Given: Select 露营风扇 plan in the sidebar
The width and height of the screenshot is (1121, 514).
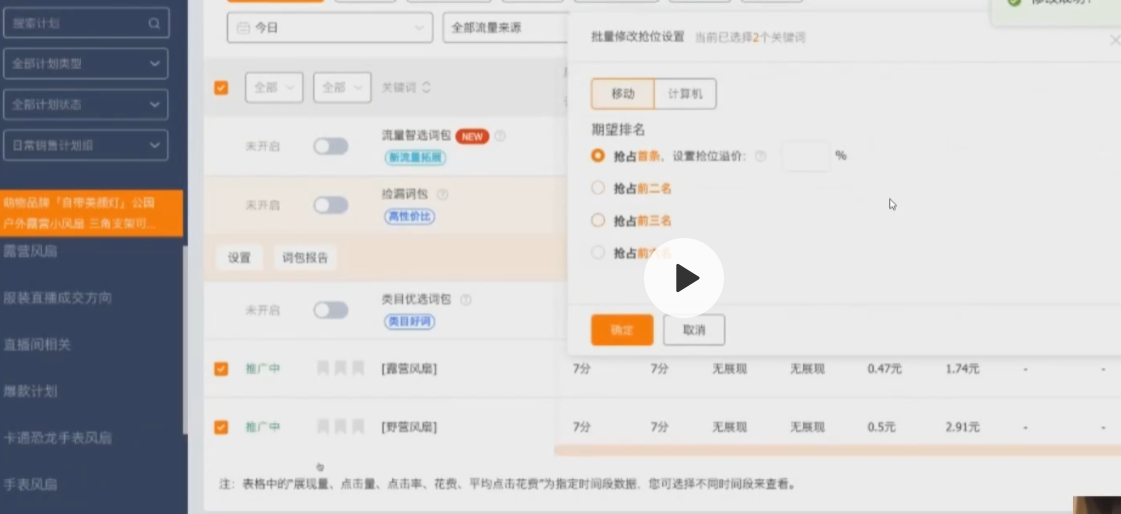Looking at the screenshot, I should pos(30,251).
